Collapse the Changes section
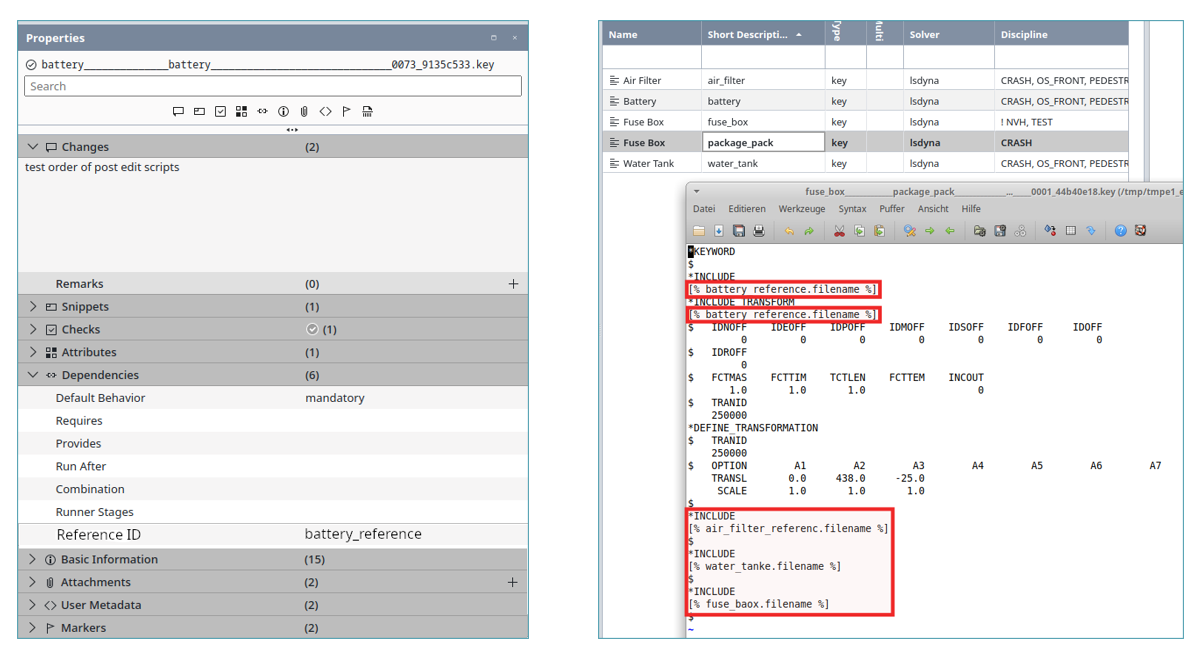This screenshot has height=655, width=1201. (x=33, y=147)
